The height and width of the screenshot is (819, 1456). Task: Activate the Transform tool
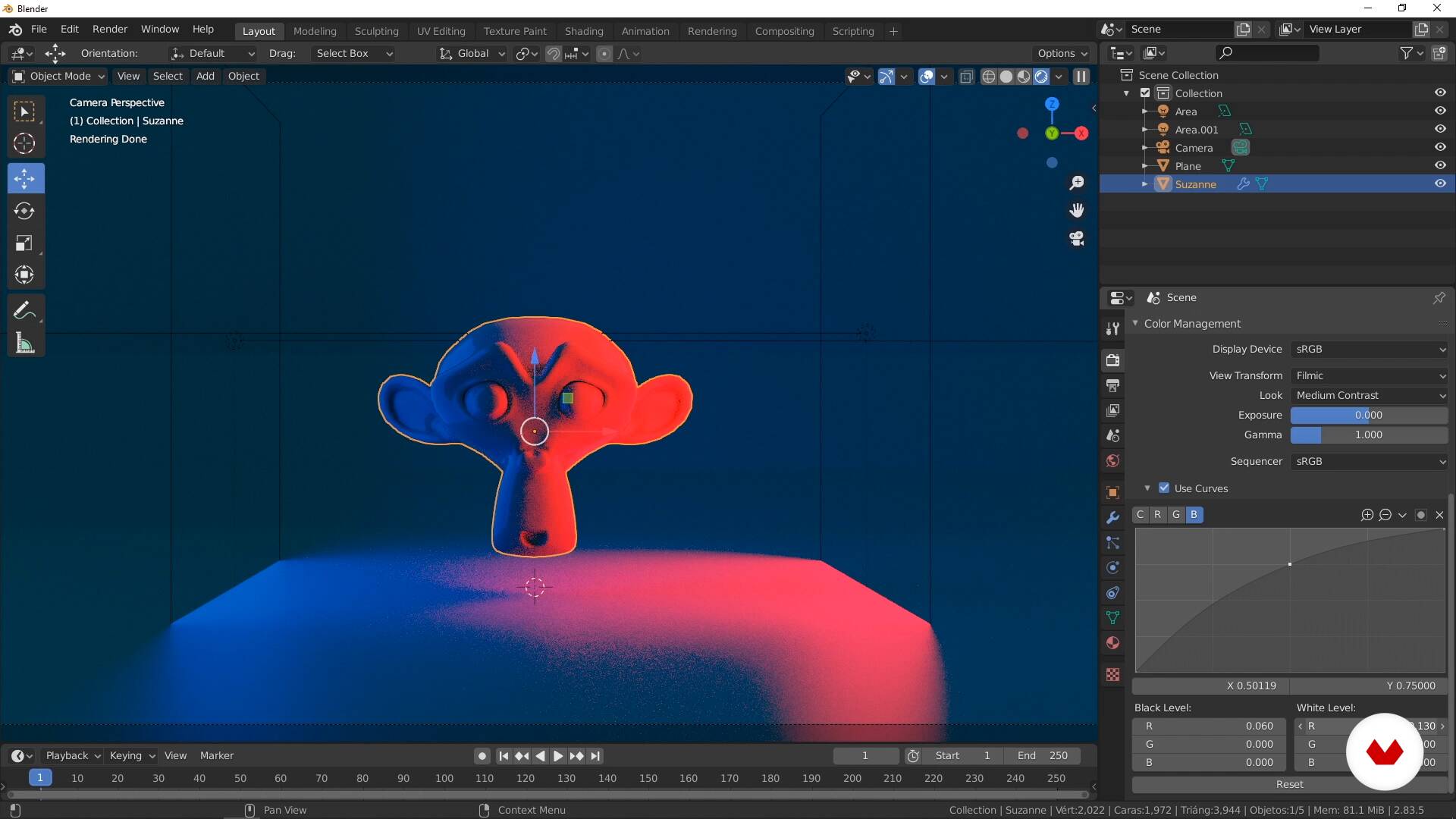24,275
